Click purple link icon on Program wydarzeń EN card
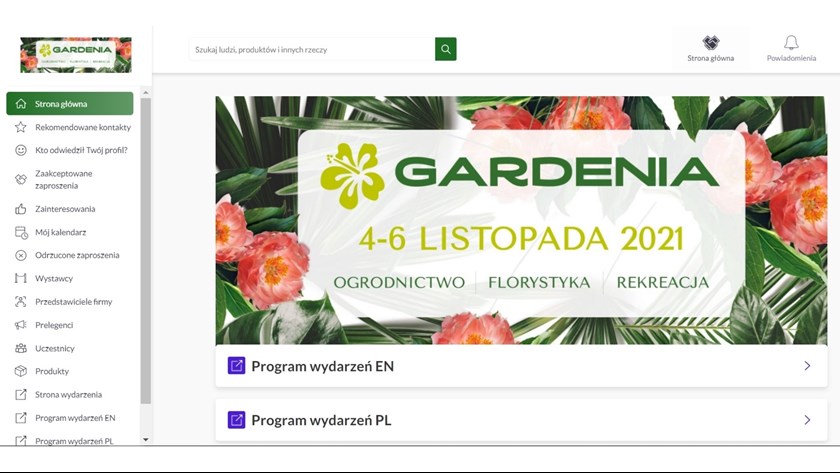The width and height of the screenshot is (840, 473). (x=236, y=366)
